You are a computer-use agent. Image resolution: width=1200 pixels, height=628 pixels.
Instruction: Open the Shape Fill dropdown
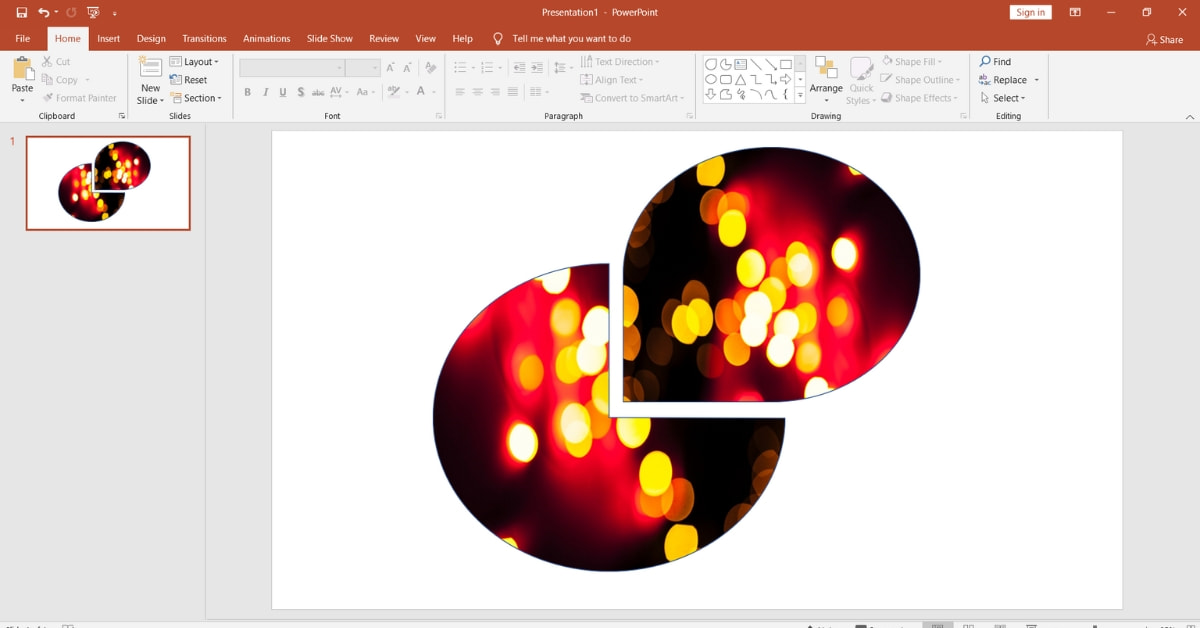pos(912,62)
